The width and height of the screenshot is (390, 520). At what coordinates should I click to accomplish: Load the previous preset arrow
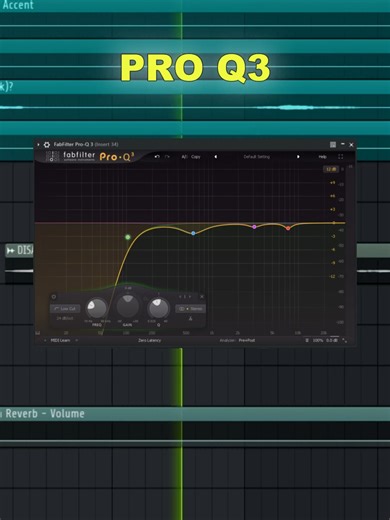pos(216,157)
